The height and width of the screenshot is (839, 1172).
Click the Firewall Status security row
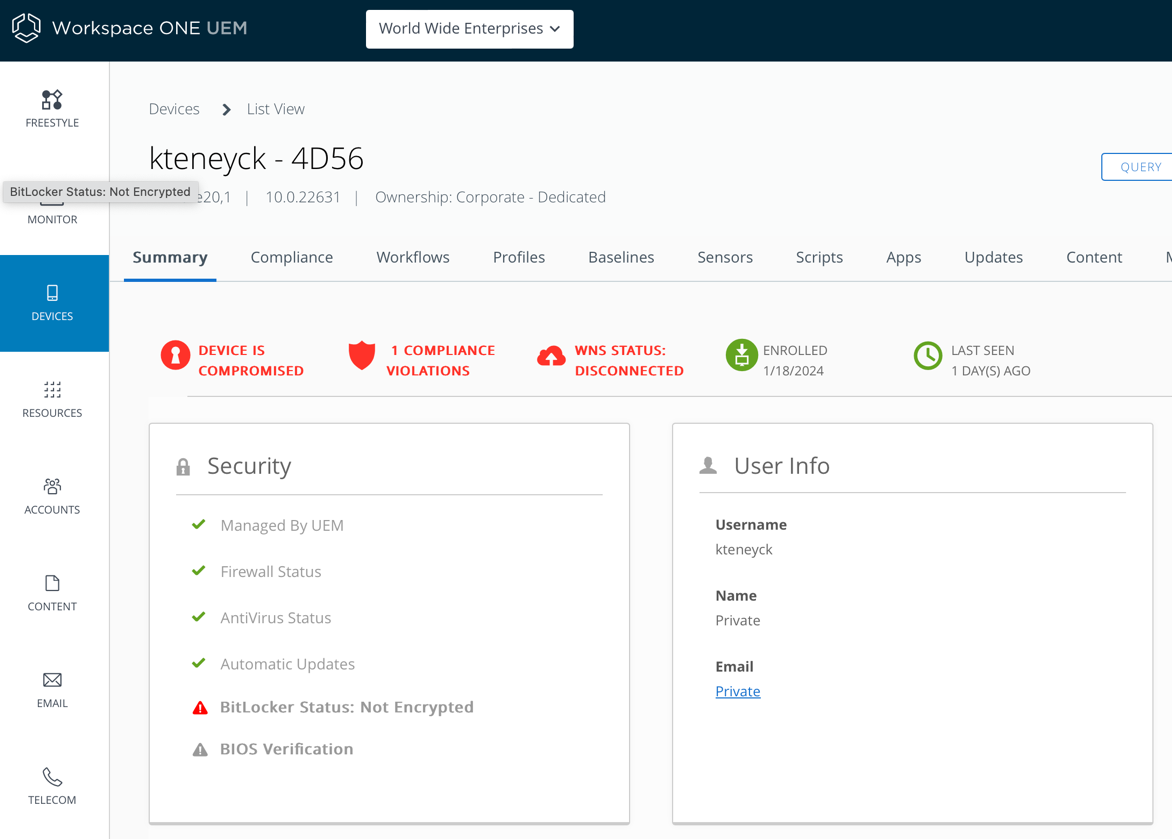tap(271, 572)
